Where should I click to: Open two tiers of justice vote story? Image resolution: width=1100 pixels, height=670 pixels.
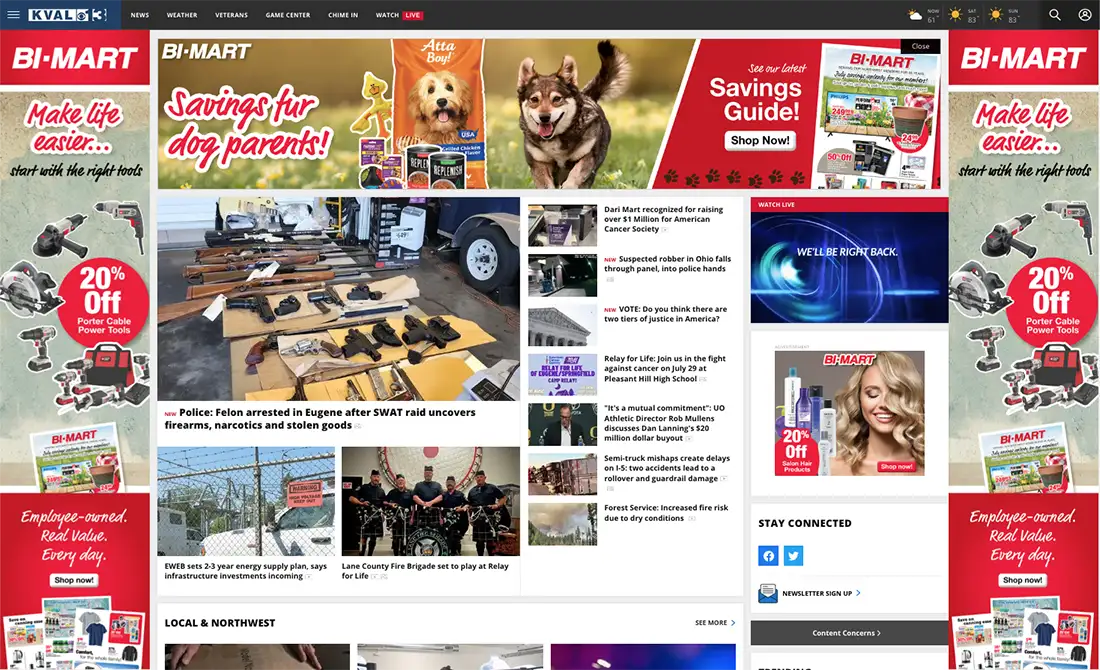[666, 314]
